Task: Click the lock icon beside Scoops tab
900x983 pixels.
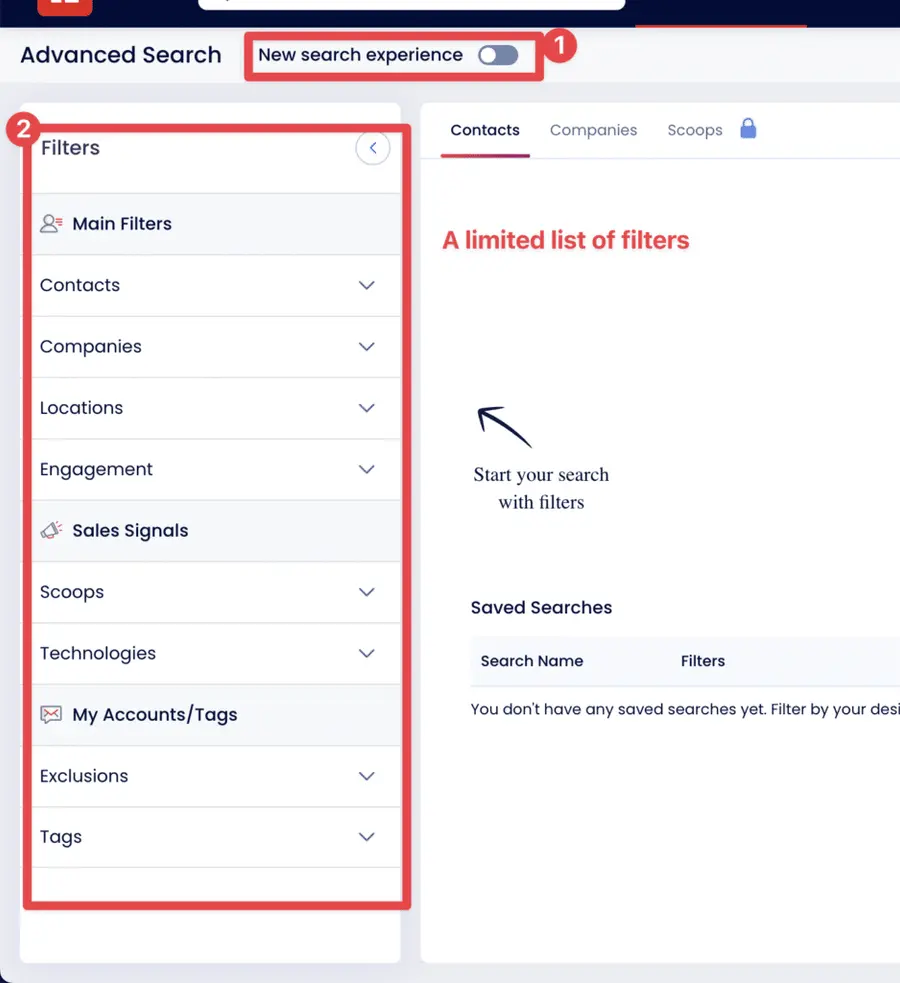Action: click(747, 129)
